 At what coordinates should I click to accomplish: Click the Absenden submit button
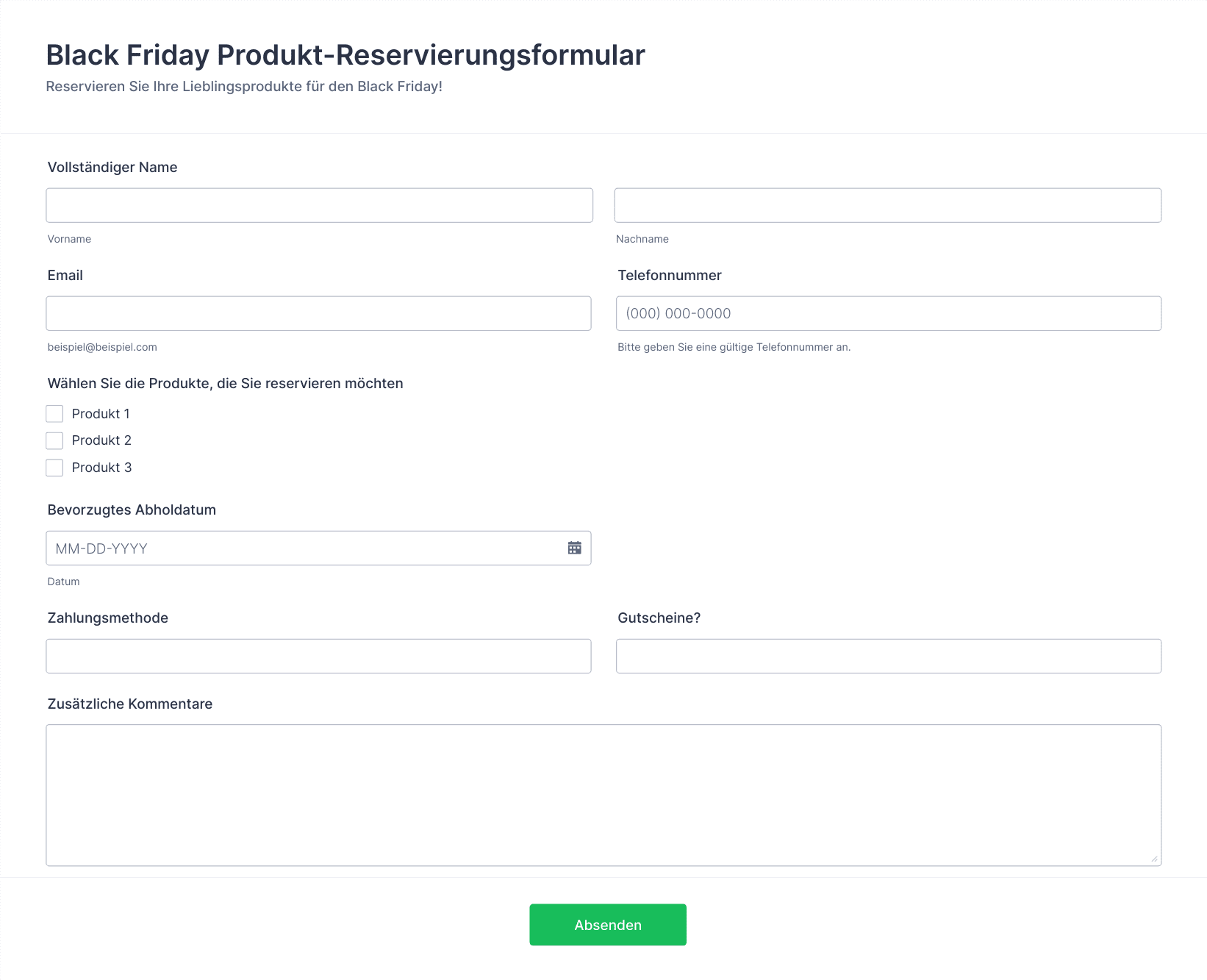point(608,925)
